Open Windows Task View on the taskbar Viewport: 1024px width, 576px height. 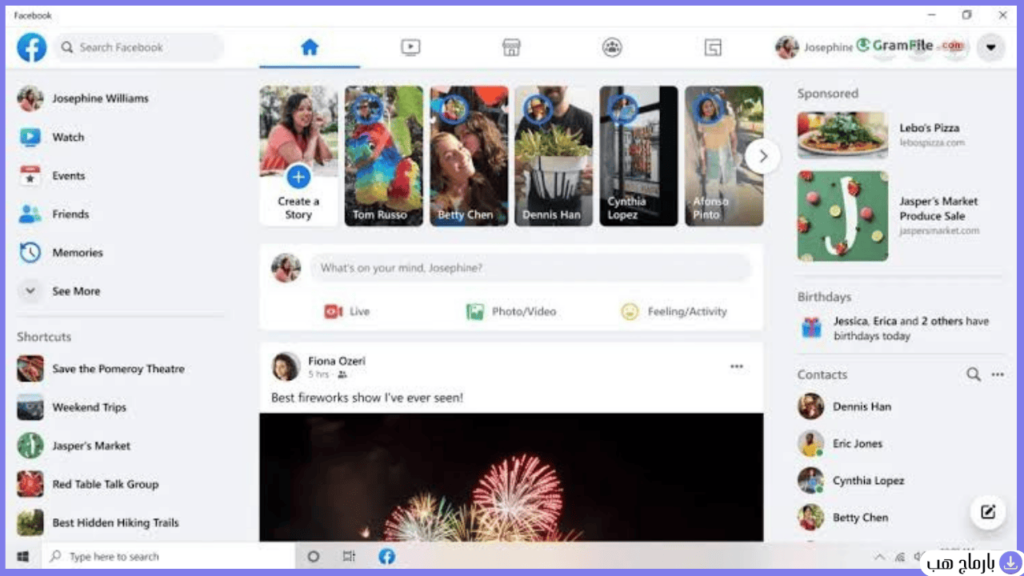[349, 556]
